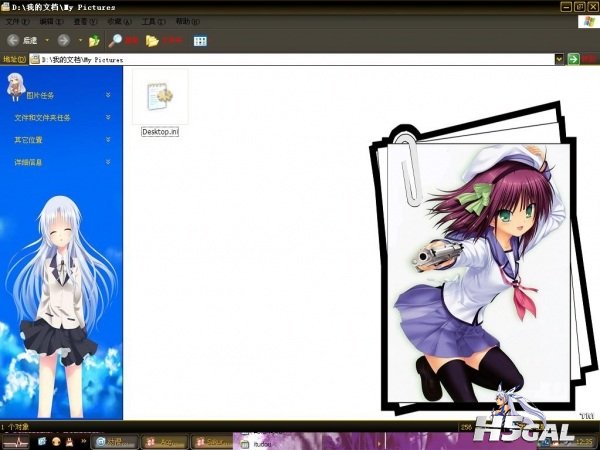The image size is (600, 450).
Task: Open the Search magnifier tool
Action: (116, 40)
